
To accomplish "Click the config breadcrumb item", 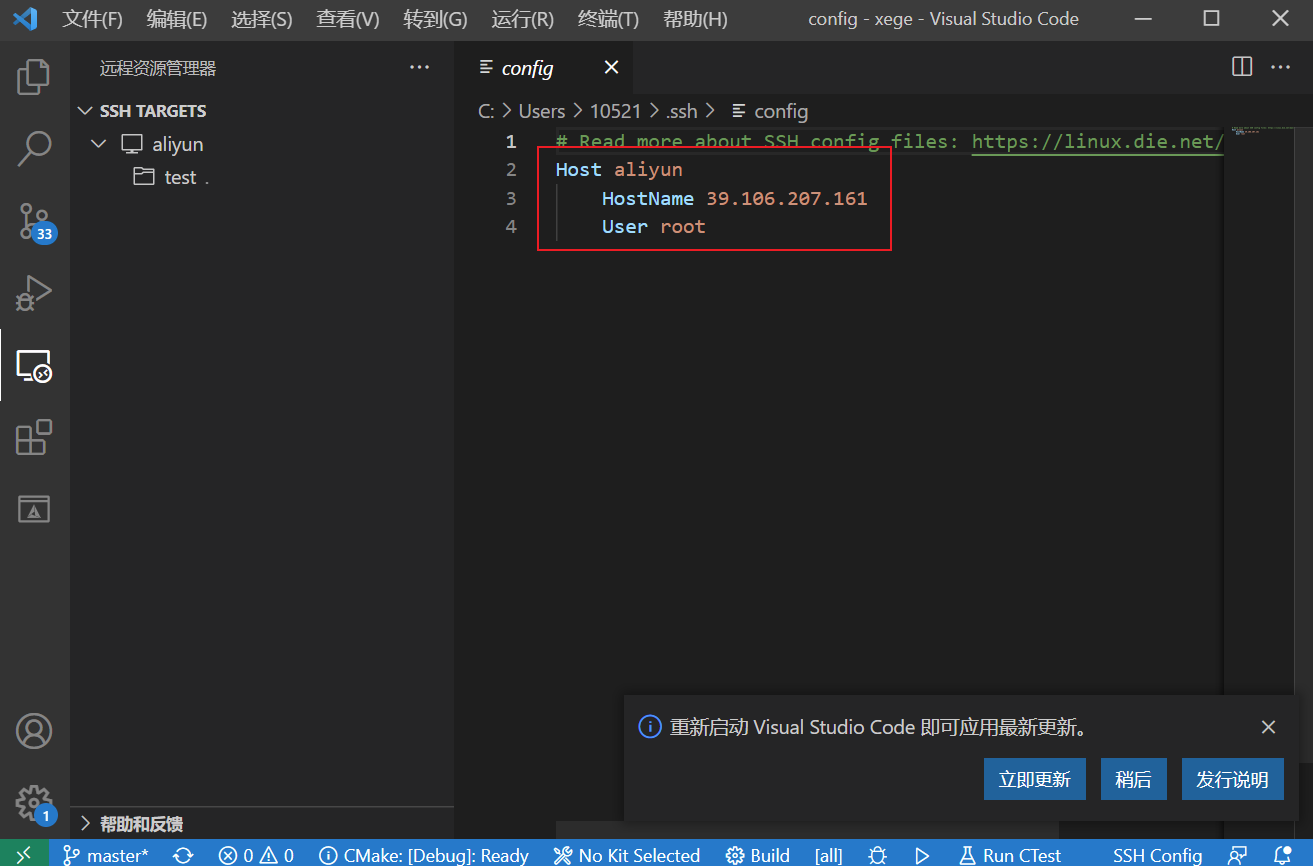I will (x=769, y=111).
